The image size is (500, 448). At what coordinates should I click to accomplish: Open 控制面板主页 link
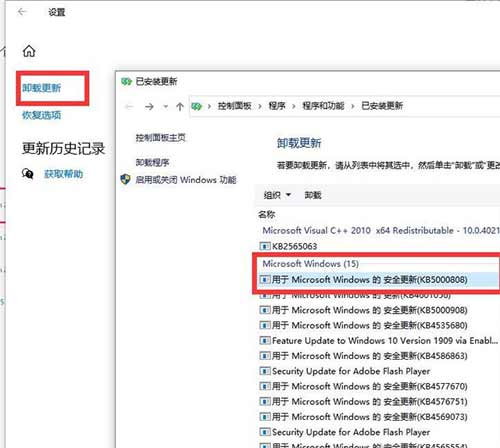(x=160, y=138)
